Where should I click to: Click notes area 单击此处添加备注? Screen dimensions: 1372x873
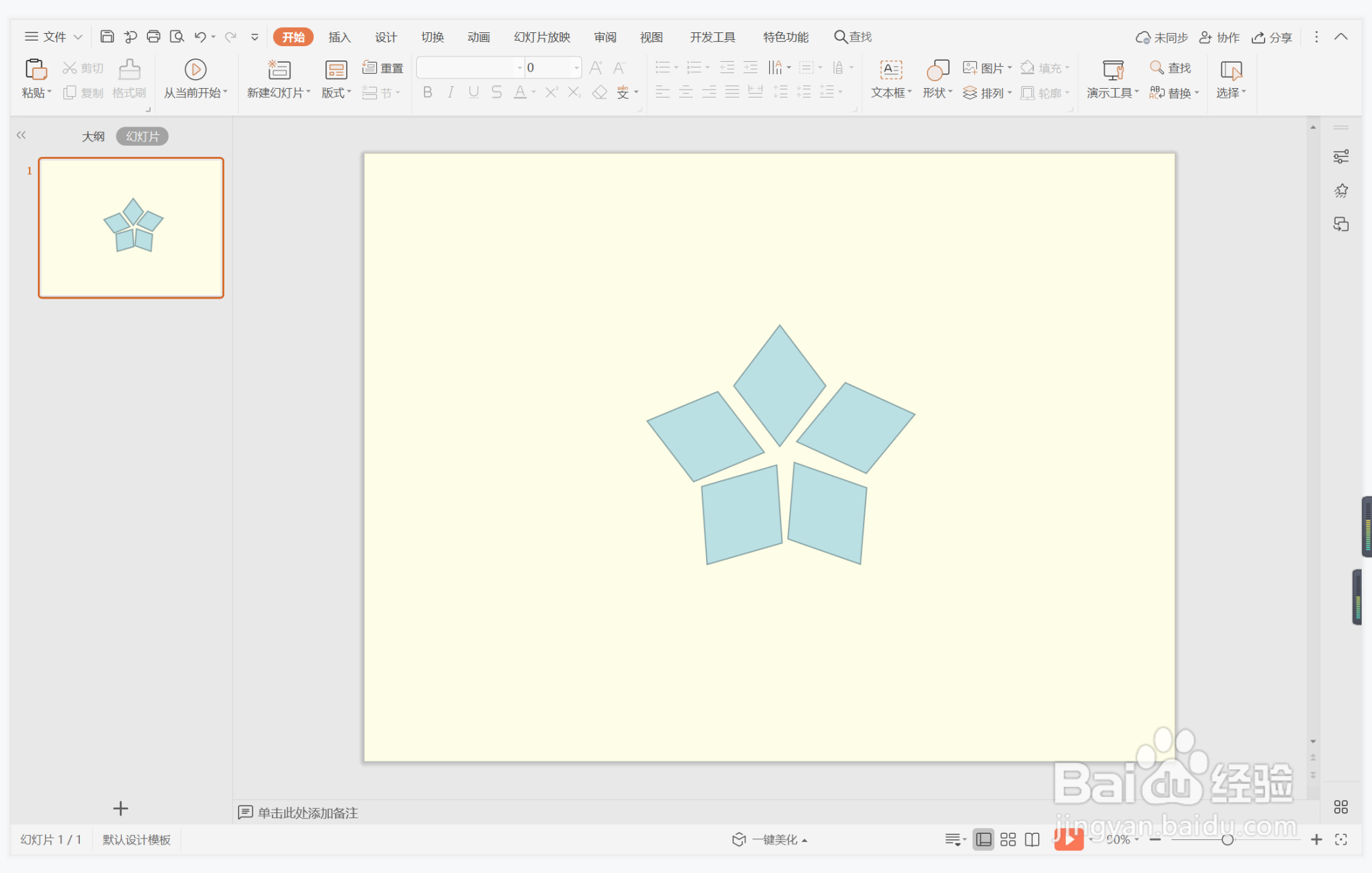pos(308,813)
